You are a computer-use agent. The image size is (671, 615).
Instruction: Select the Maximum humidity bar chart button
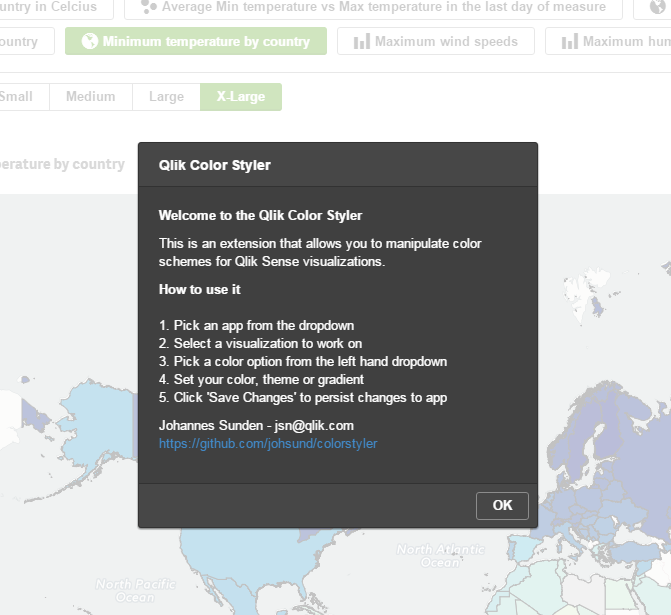(608, 41)
